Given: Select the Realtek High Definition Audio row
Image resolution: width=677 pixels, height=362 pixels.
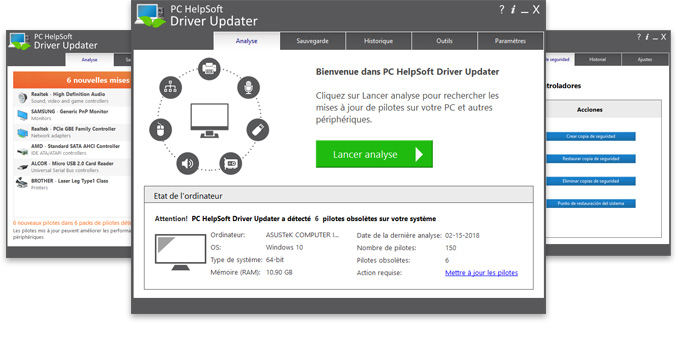Looking at the screenshot, I should click(x=73, y=97).
